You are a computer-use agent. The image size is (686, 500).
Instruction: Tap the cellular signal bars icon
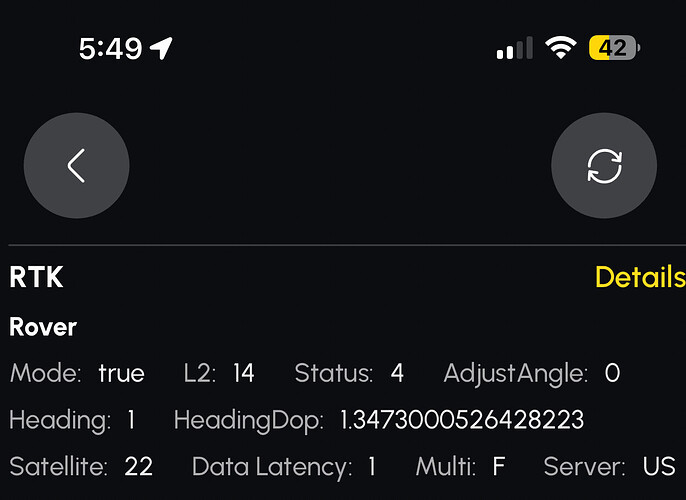coord(514,48)
